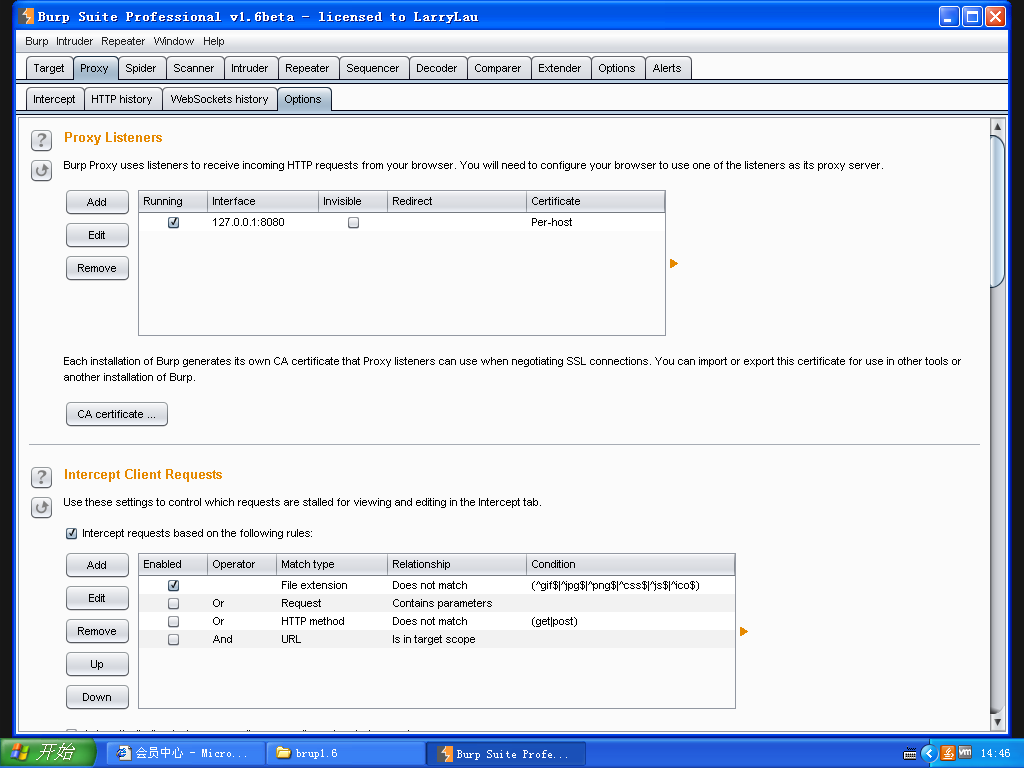1024x768 pixels.
Task: Click the taskbar clock showing 14:46
Action: coord(995,754)
